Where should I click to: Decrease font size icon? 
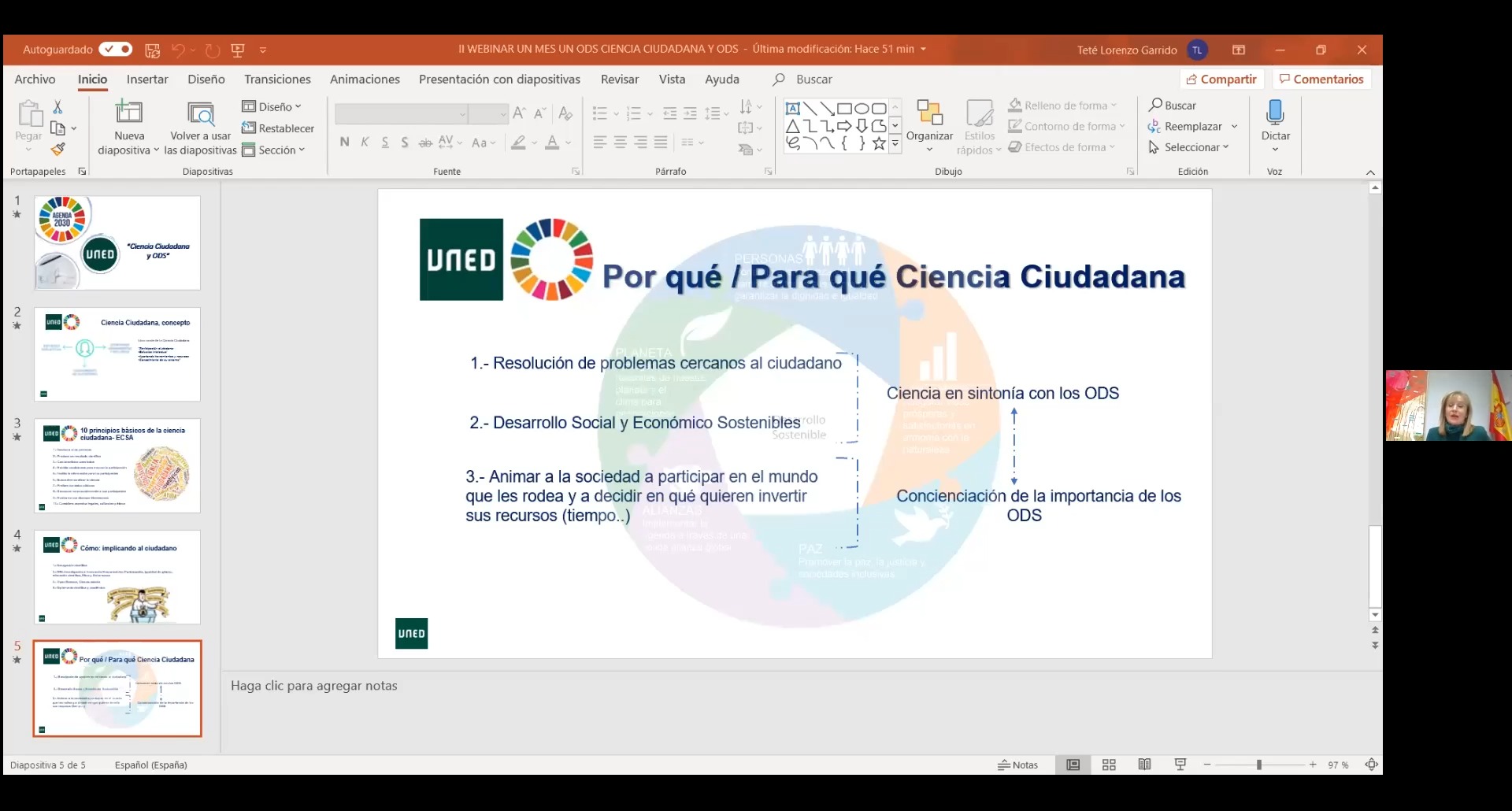tap(539, 113)
